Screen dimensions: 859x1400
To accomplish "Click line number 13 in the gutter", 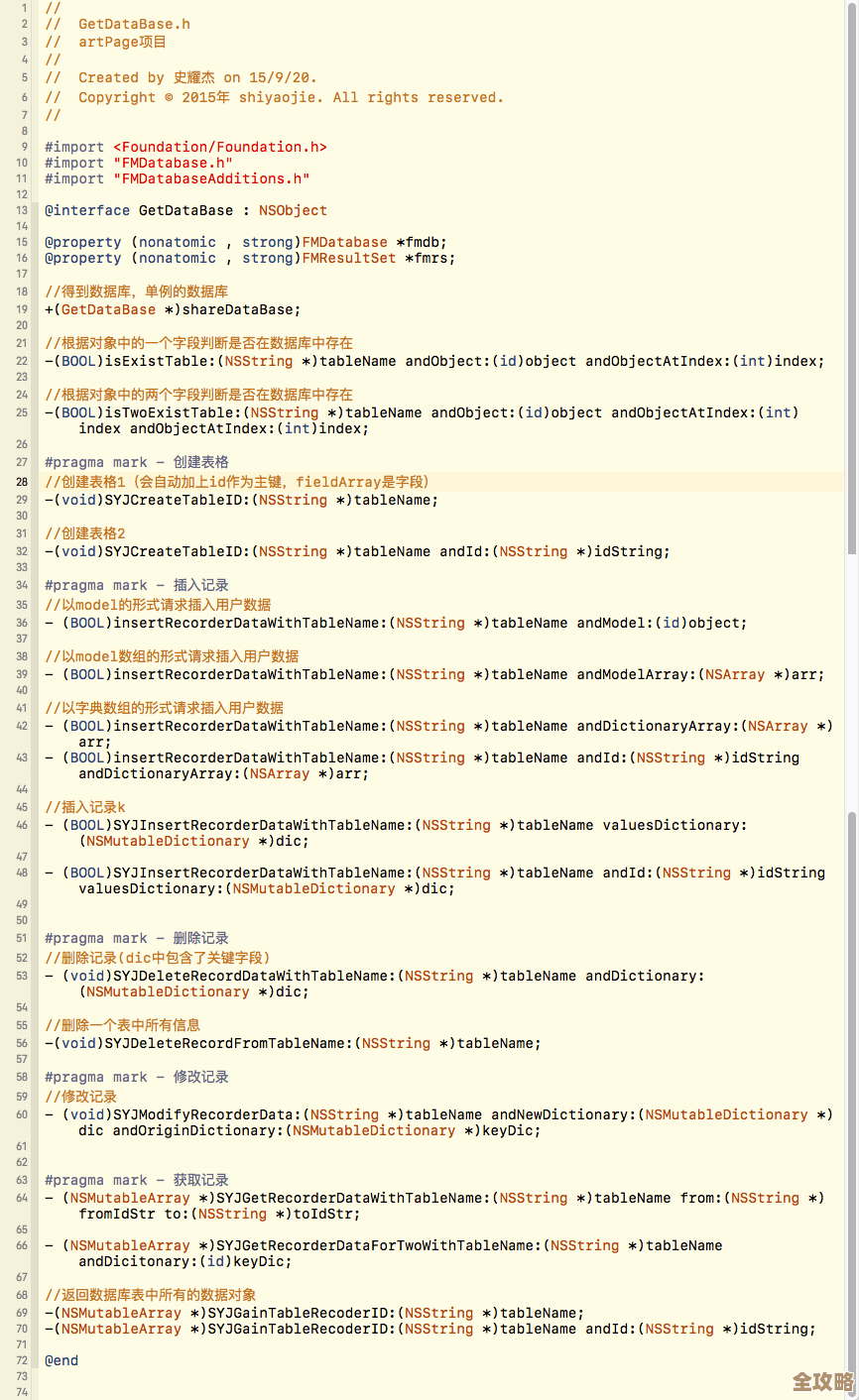I will [22, 210].
